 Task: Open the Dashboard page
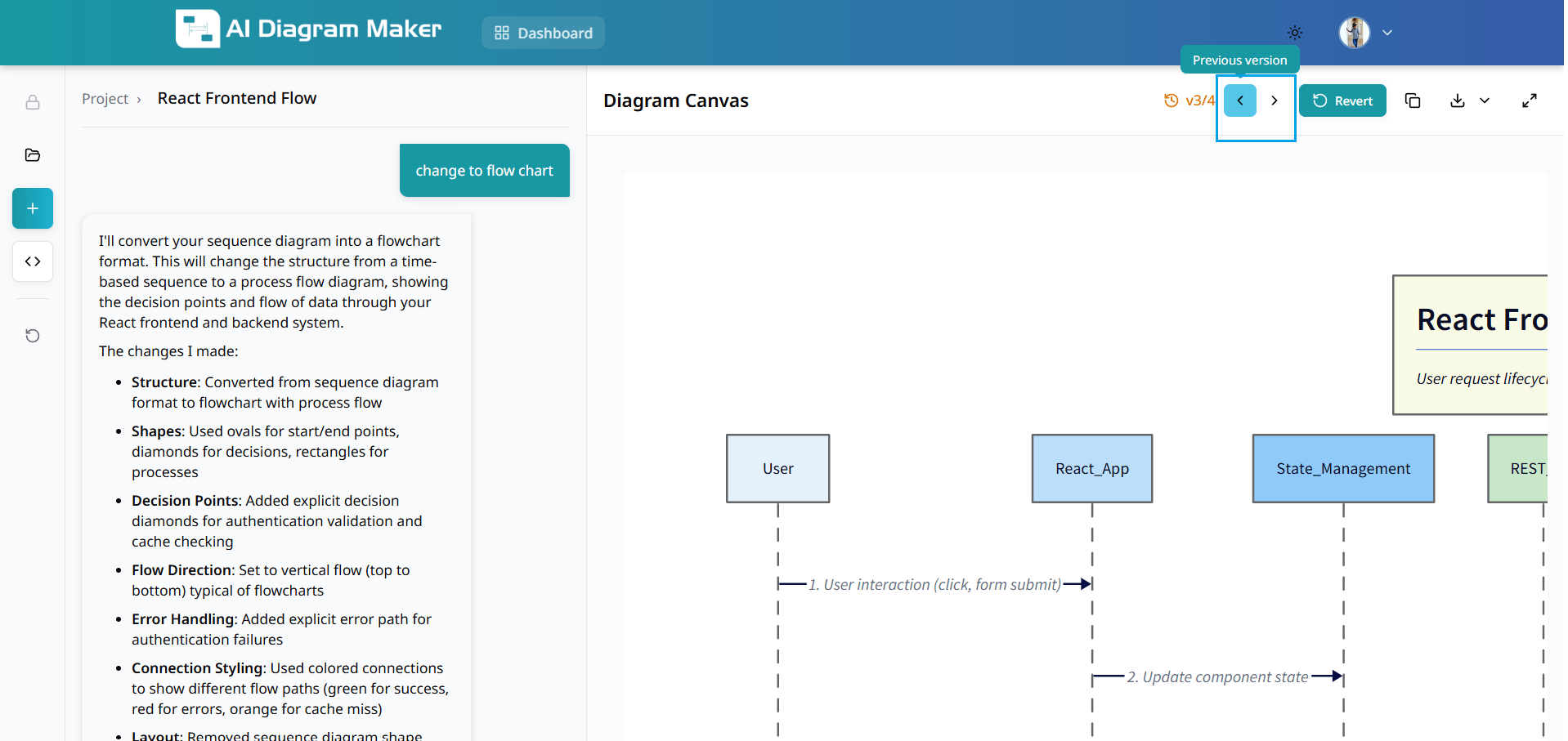click(543, 33)
